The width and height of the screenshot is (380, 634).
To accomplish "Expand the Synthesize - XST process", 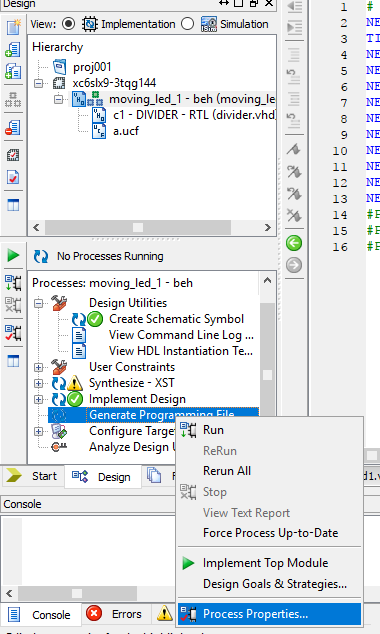I will [x=38, y=383].
